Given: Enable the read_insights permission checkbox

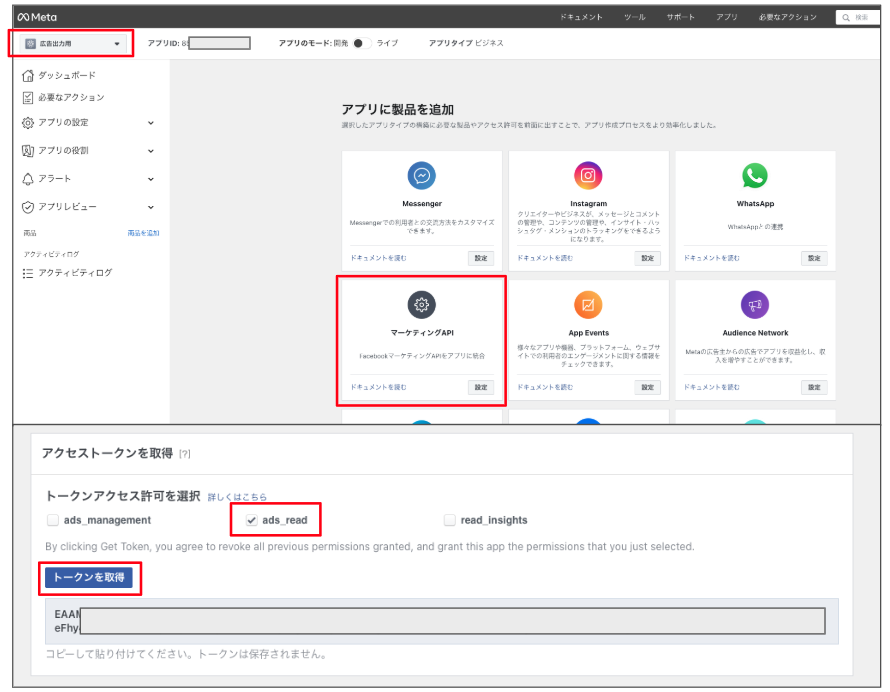Looking at the screenshot, I should 450,520.
